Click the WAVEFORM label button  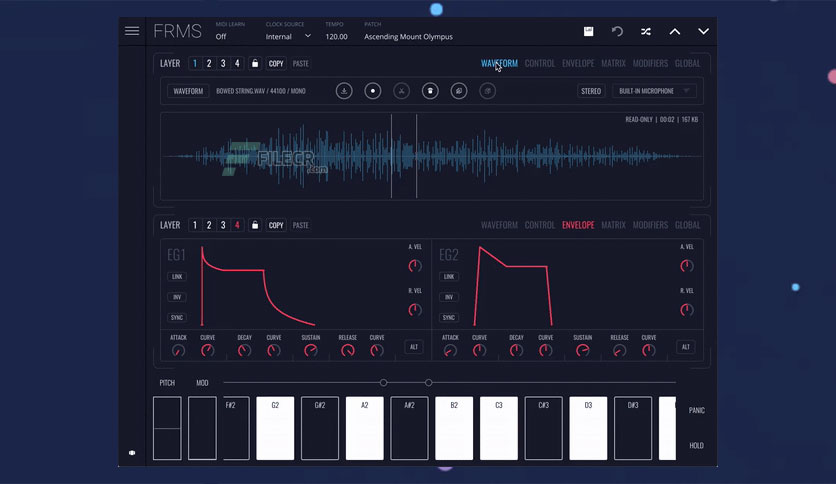pyautogui.click(x=188, y=91)
